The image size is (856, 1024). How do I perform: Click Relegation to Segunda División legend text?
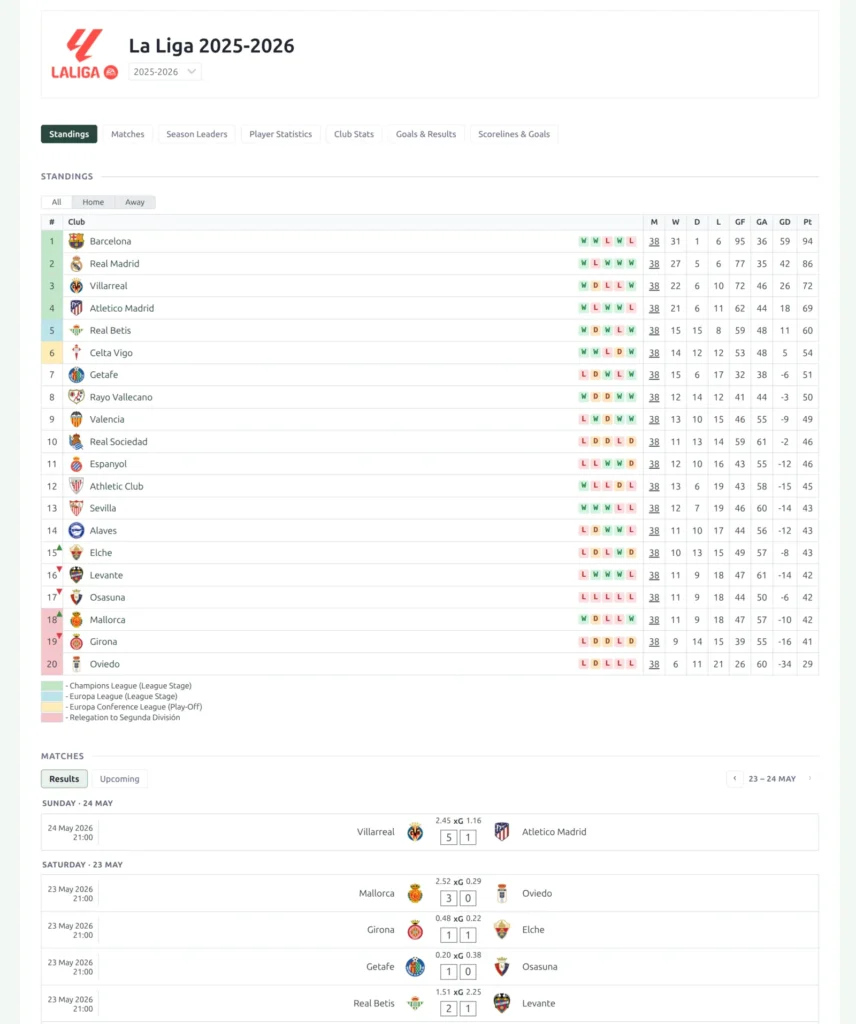coord(125,717)
